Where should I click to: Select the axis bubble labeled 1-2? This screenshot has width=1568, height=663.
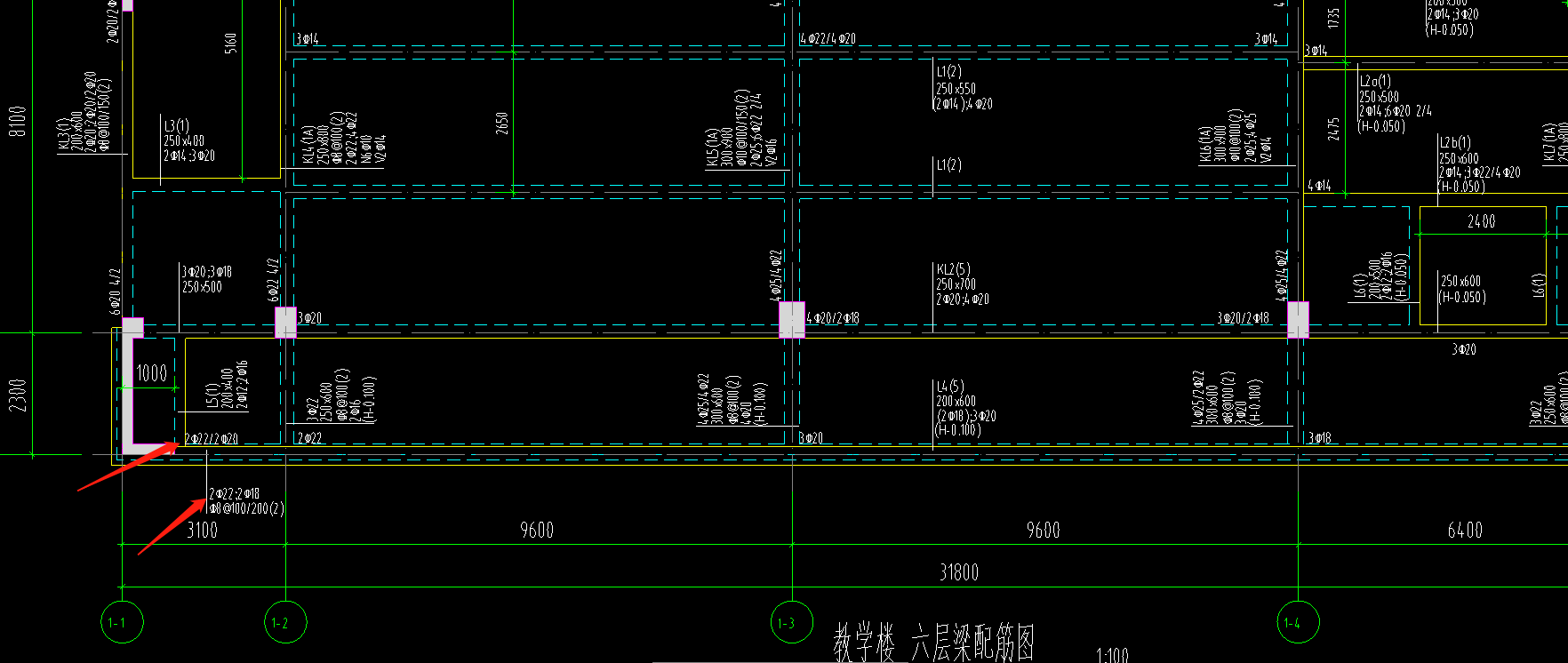(285, 623)
